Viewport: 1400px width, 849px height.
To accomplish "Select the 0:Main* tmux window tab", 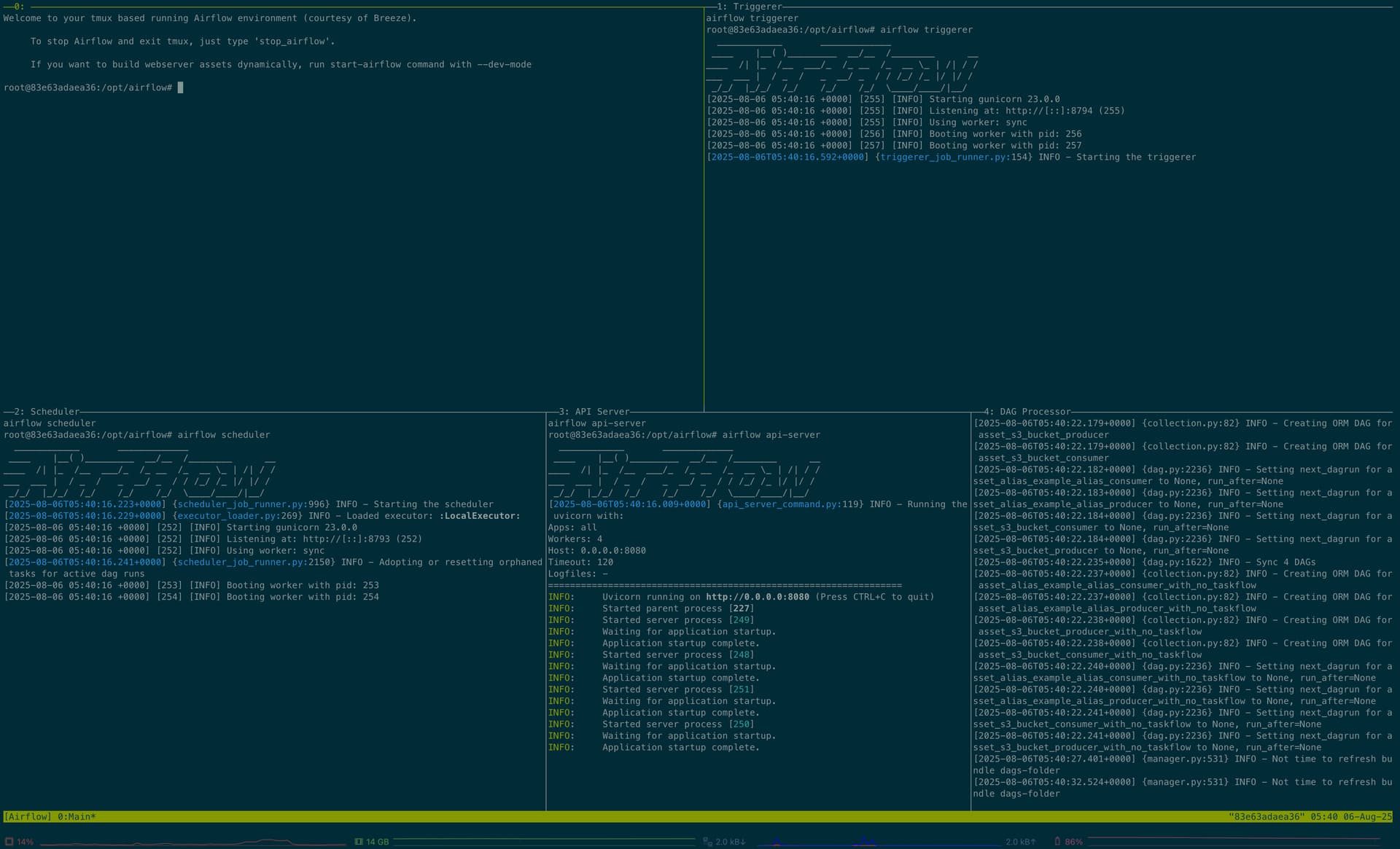I will click(77, 817).
